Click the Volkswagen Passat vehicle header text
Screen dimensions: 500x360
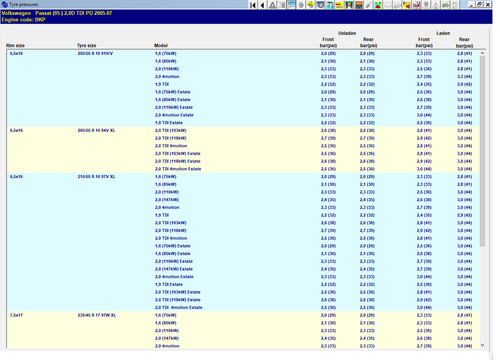57,13
